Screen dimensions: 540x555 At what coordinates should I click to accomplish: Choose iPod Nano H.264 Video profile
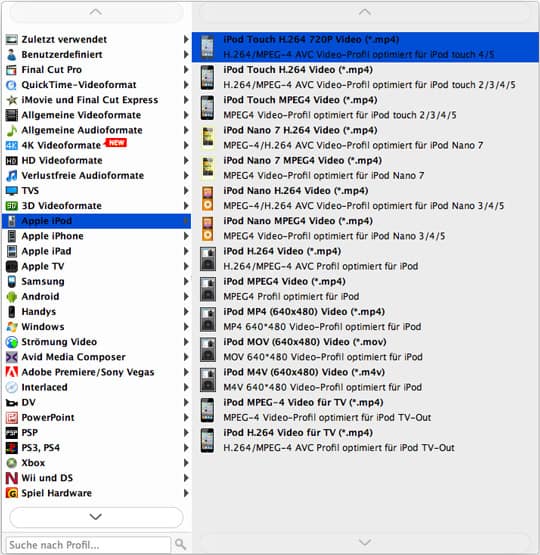pyautogui.click(x=365, y=198)
